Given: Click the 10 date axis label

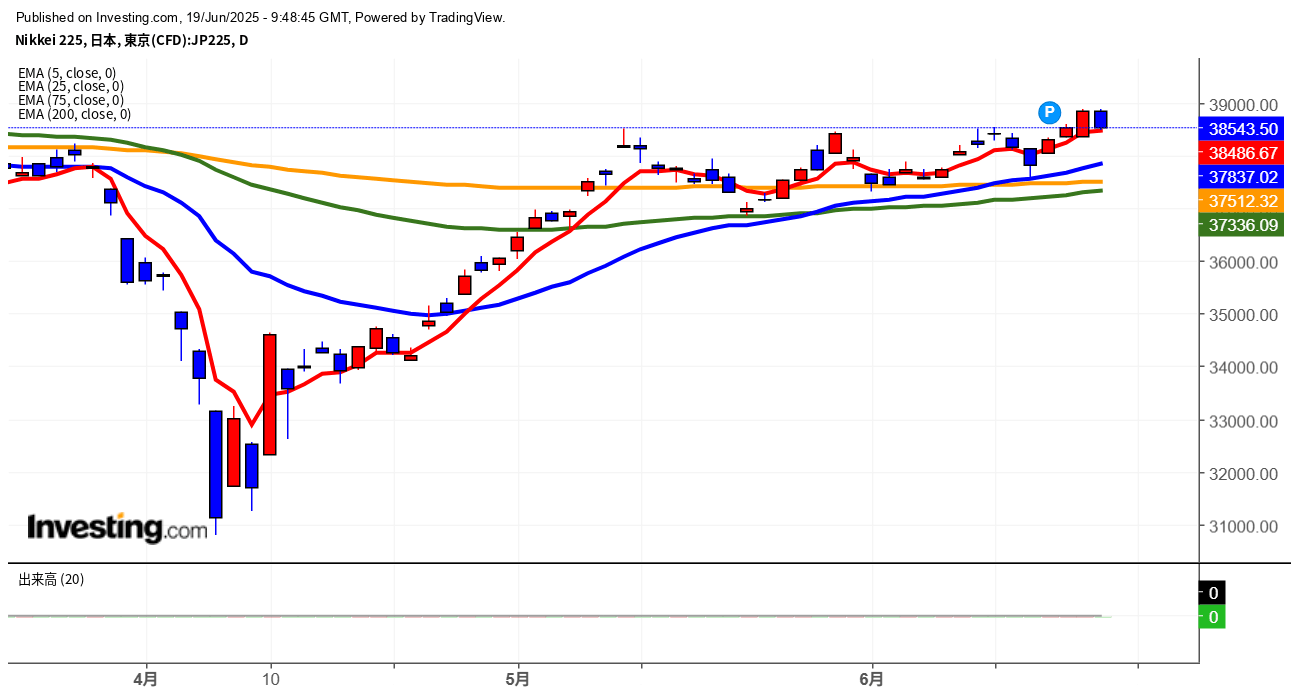Looking at the screenshot, I should (270, 679).
